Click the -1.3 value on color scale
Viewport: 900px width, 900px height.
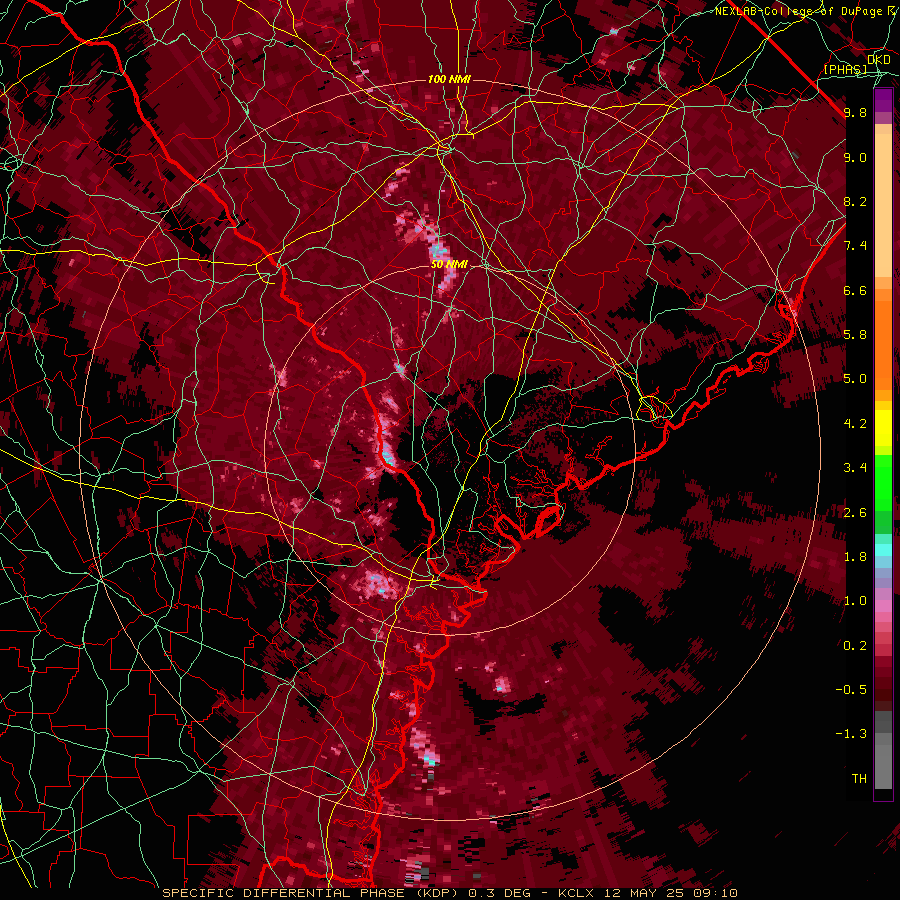(x=851, y=734)
